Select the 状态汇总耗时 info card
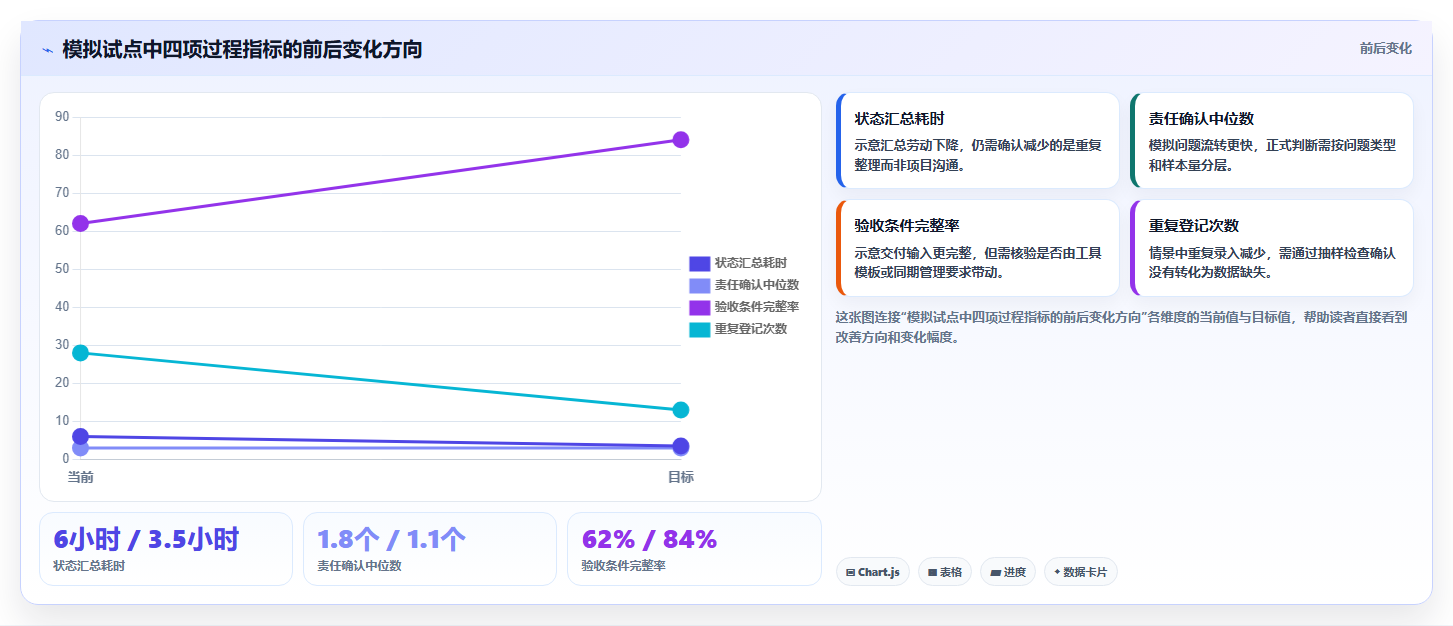This screenshot has width=1453, height=626. 977,141
